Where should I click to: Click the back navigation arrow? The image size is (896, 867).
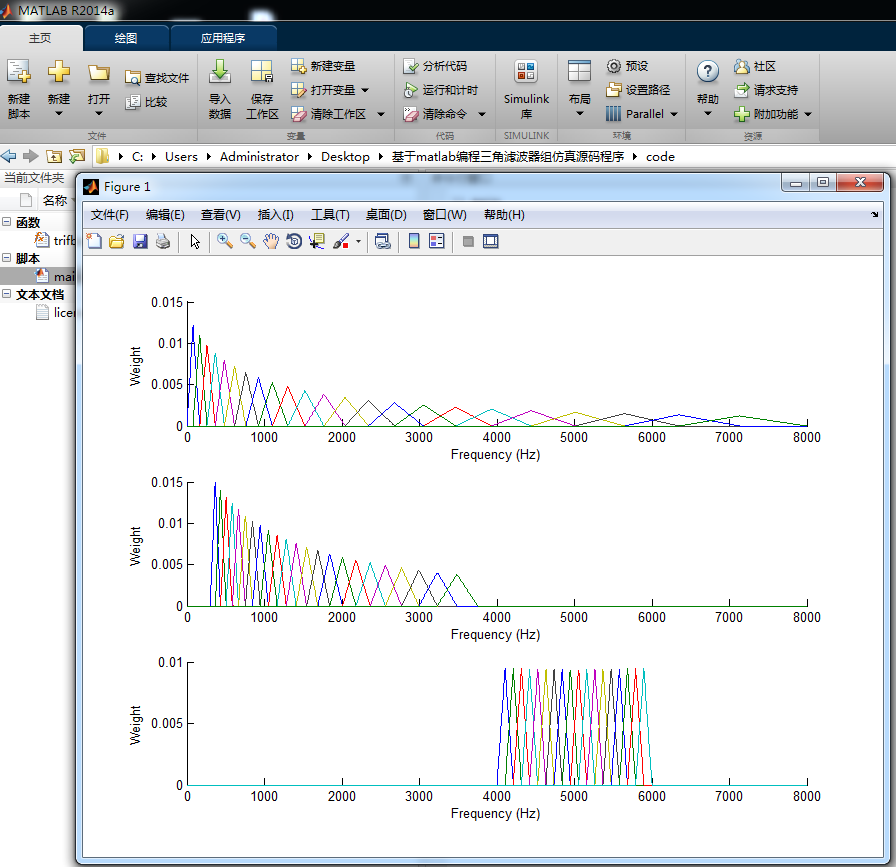9,156
